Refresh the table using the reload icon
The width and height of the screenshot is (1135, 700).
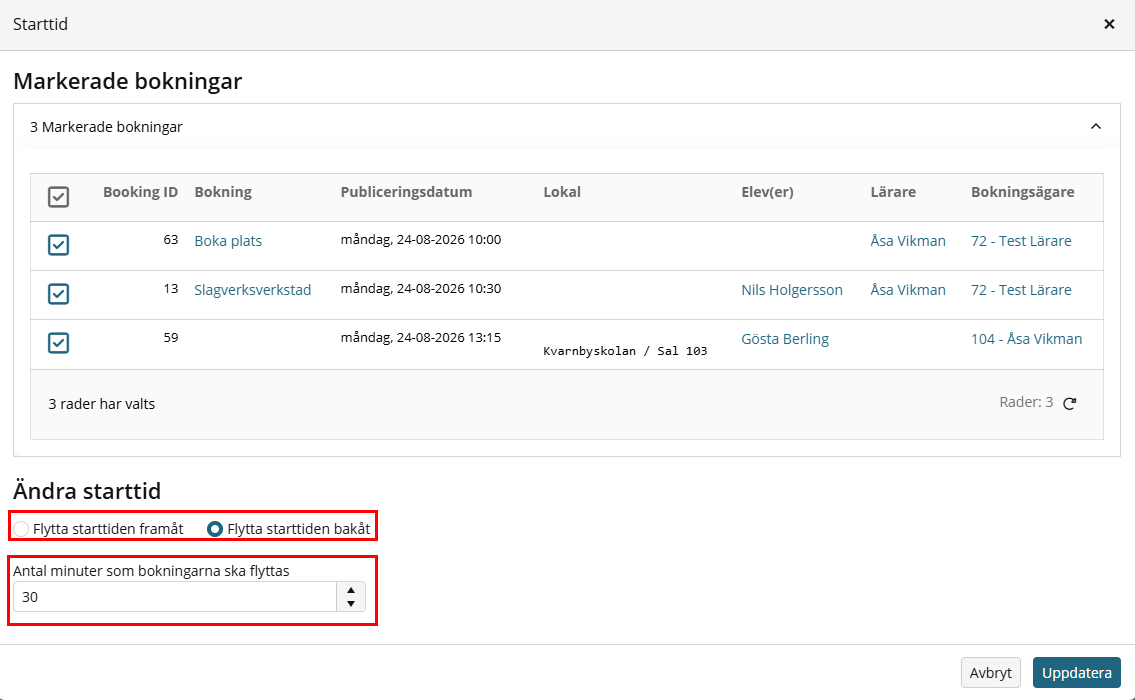click(1070, 403)
